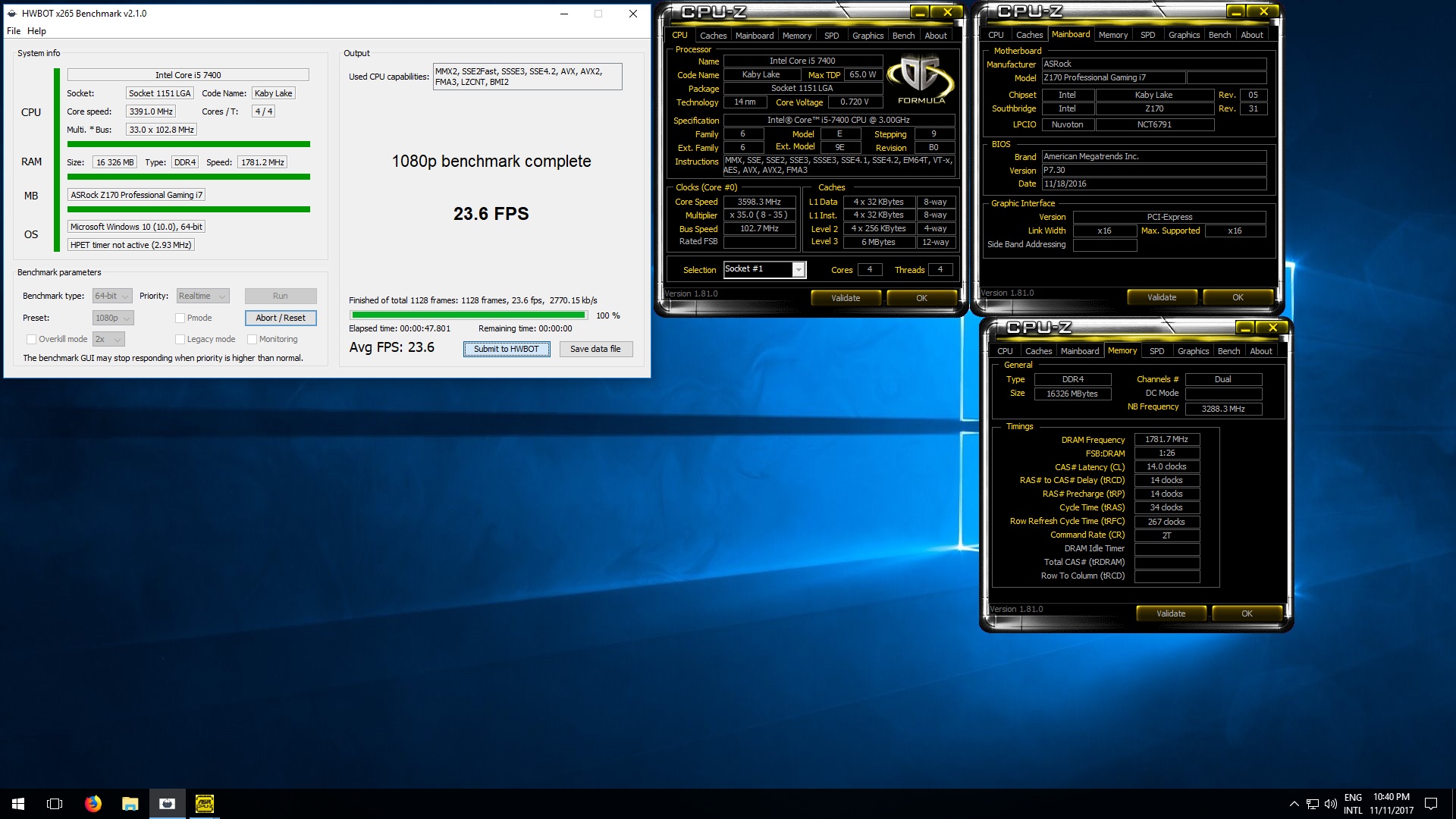Launch Firefox from the taskbar
The width and height of the screenshot is (1456, 819).
(93, 804)
